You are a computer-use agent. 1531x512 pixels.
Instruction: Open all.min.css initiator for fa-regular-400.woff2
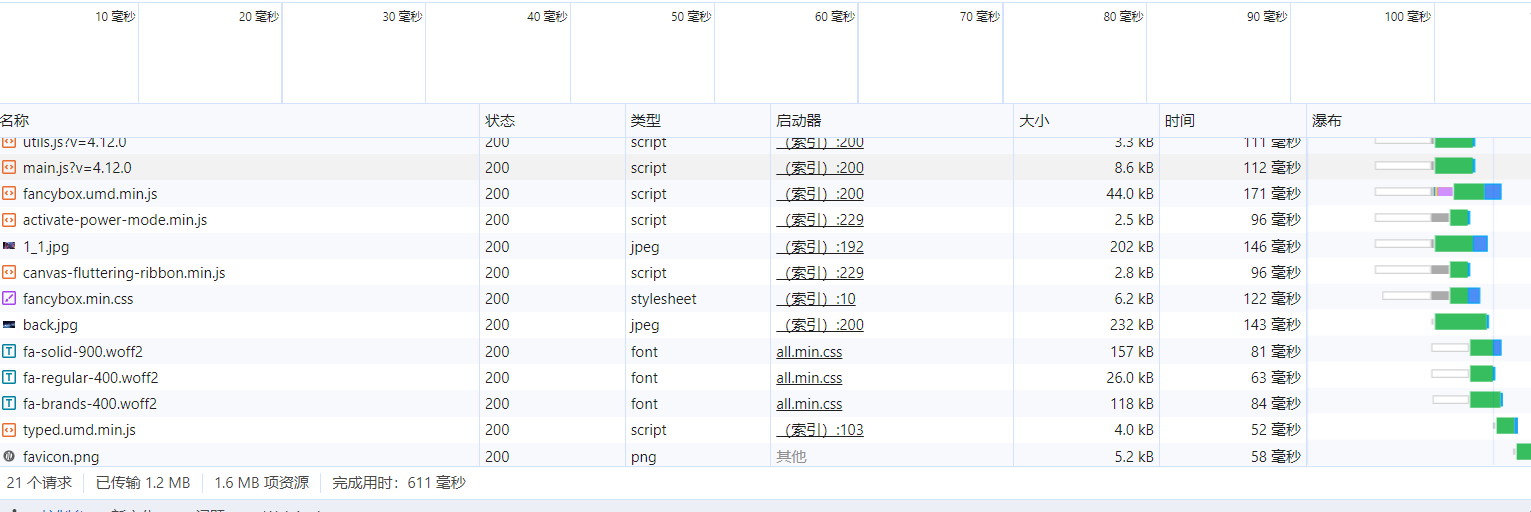point(809,378)
